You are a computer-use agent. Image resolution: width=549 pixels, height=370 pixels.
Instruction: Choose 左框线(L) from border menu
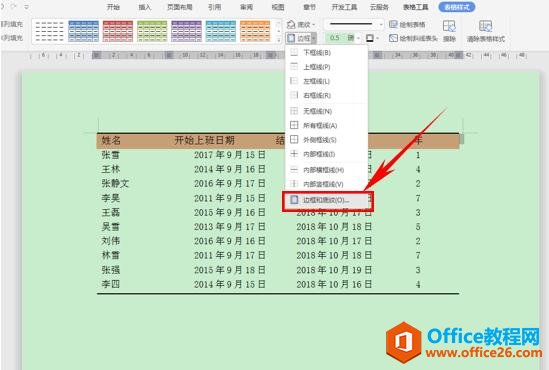coord(326,81)
